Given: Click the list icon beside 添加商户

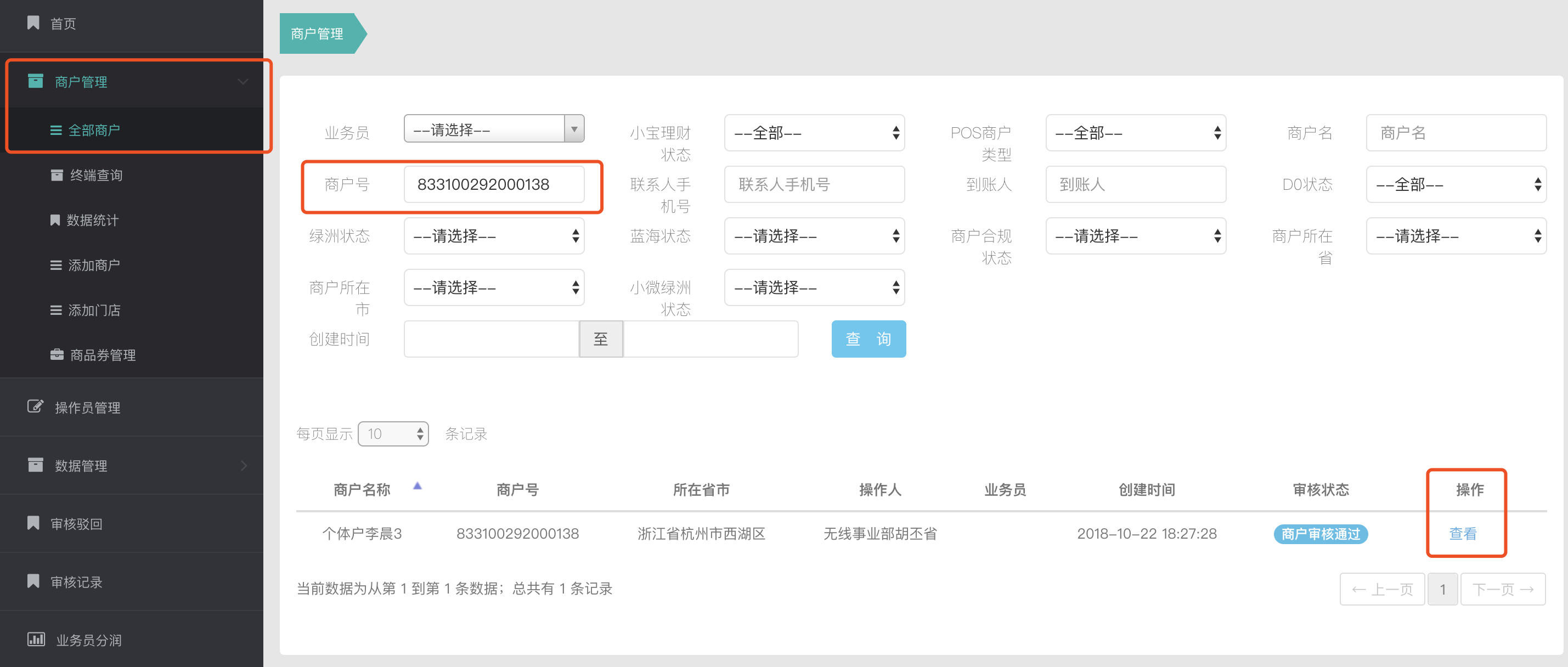Looking at the screenshot, I should [56, 265].
